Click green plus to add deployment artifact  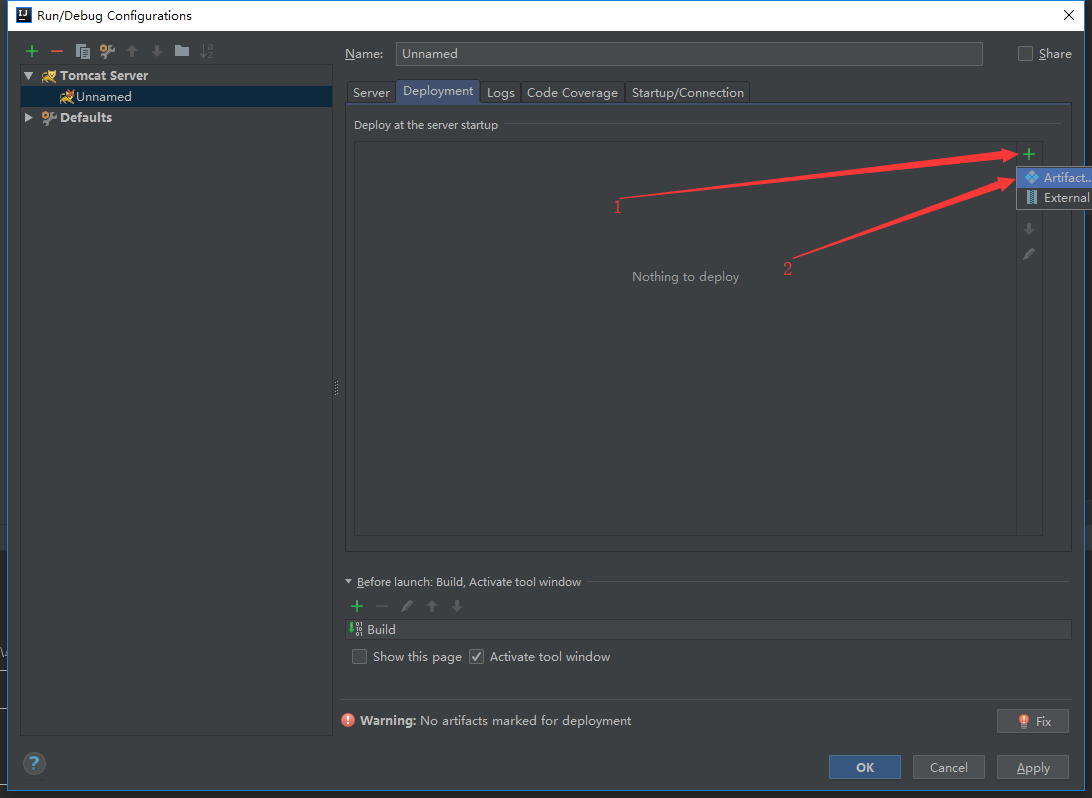pyautogui.click(x=1028, y=154)
